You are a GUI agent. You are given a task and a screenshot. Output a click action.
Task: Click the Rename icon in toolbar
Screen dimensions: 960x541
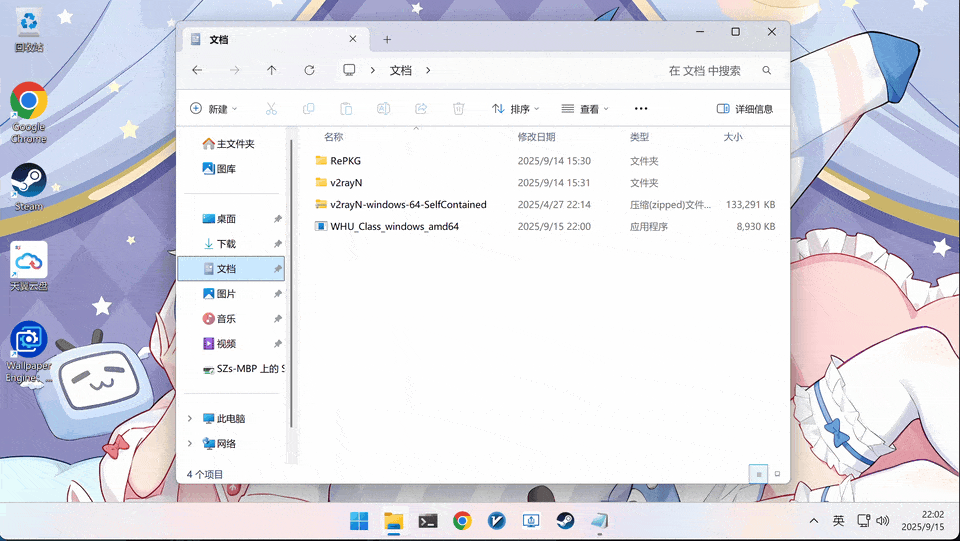tap(383, 109)
